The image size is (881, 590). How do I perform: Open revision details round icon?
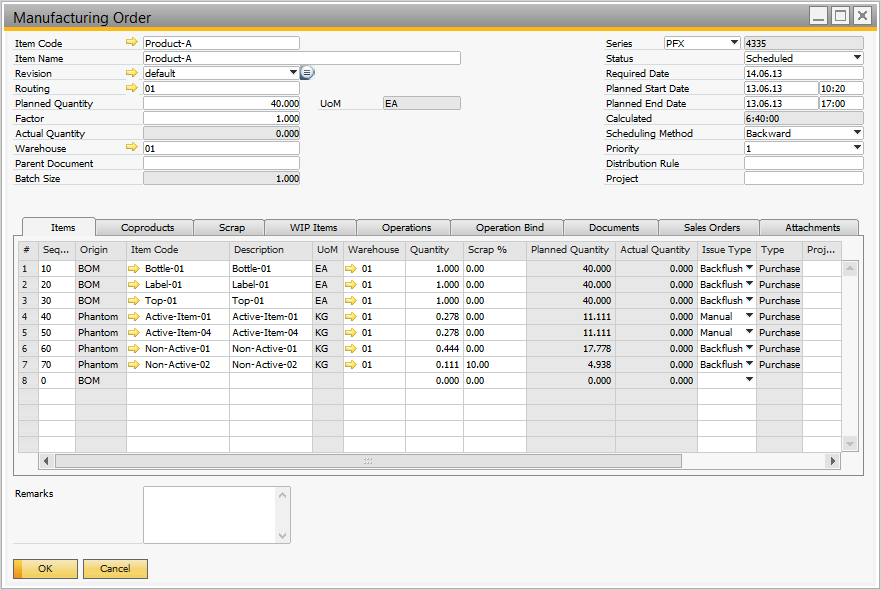pos(307,72)
